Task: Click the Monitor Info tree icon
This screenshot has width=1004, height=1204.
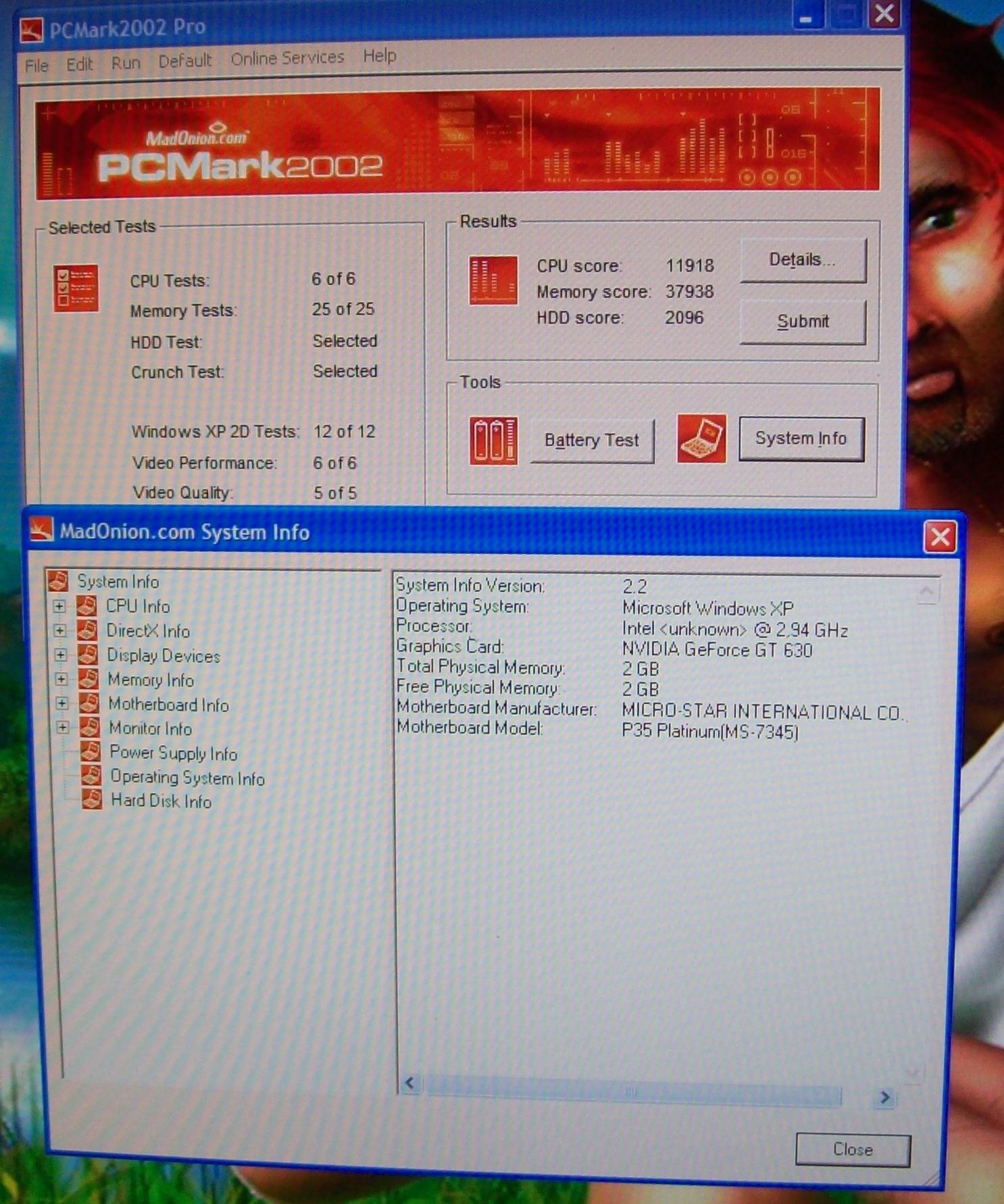Action: pyautogui.click(x=89, y=728)
